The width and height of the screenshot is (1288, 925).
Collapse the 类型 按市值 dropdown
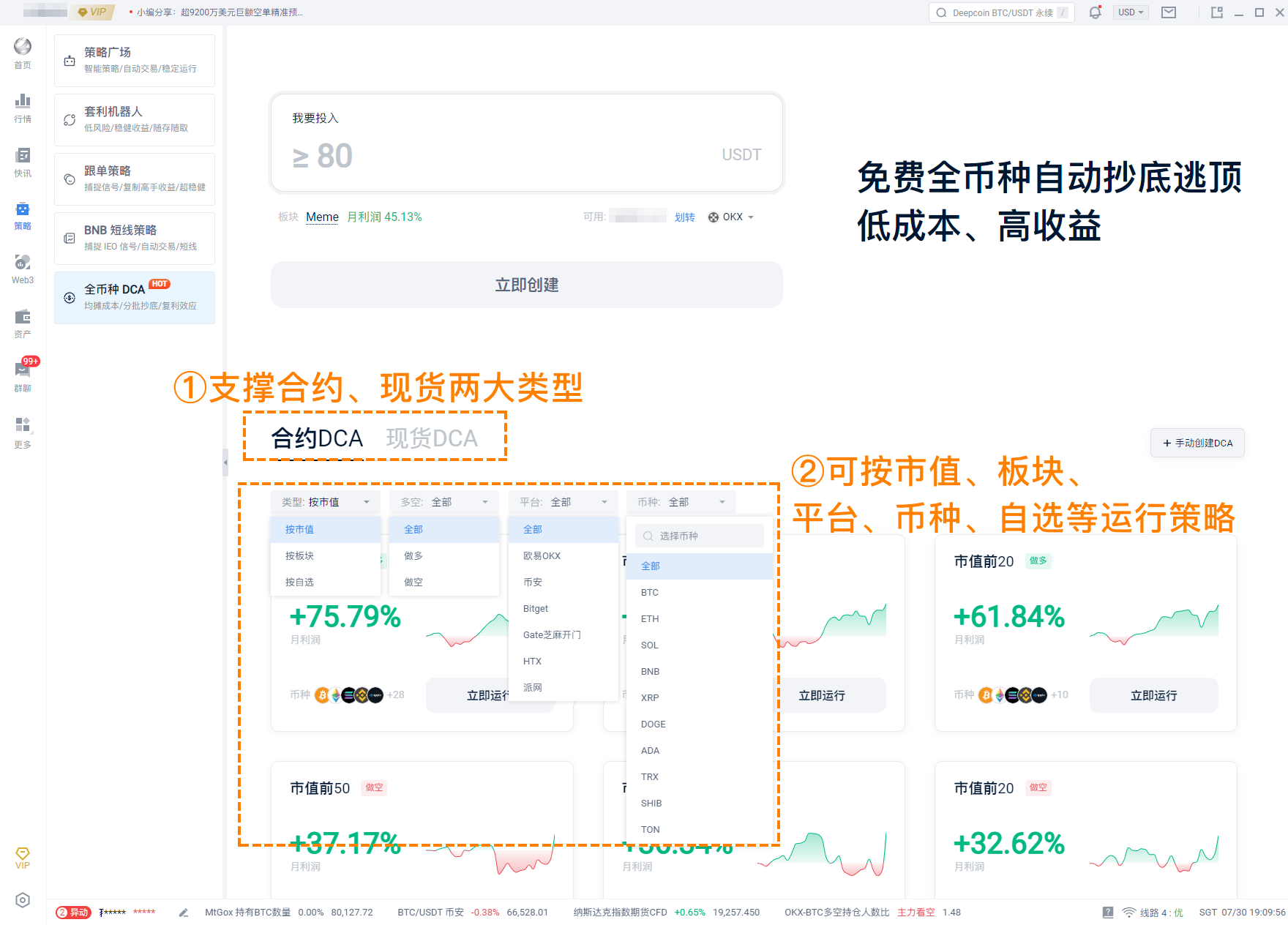coord(325,502)
